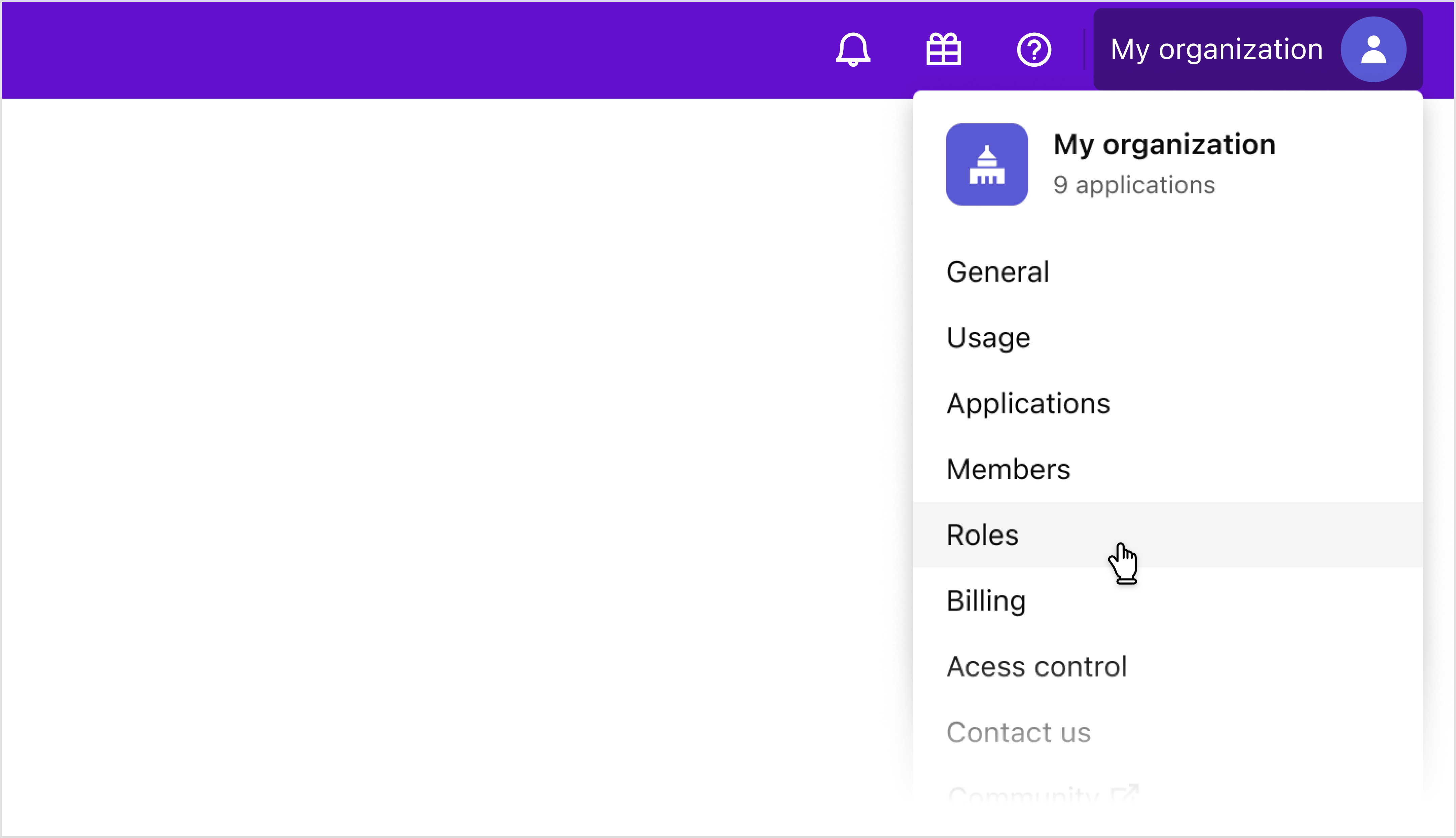Open the help question mark icon
1456x838 pixels.
pos(1033,49)
